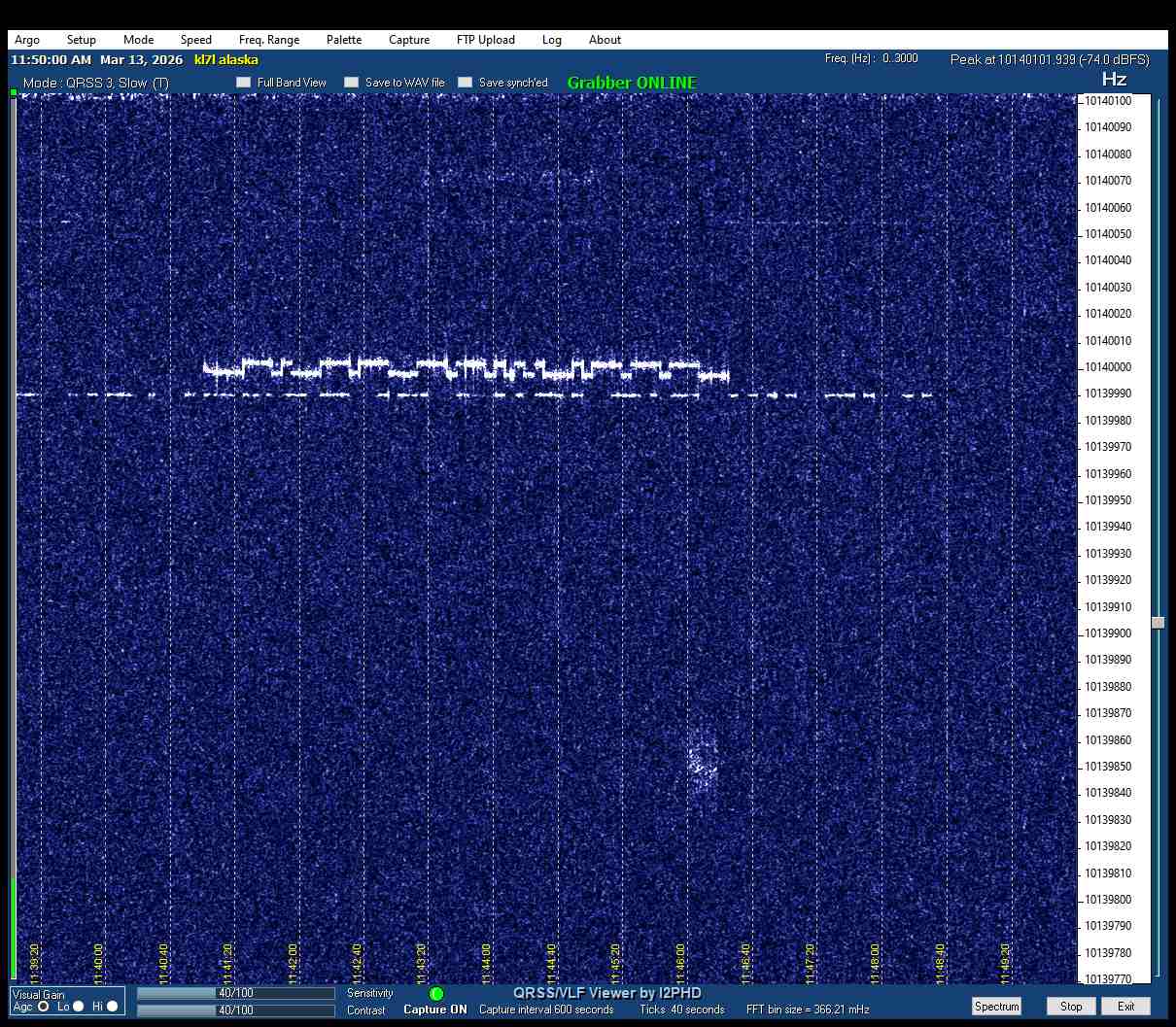This screenshot has width=1176, height=1027.
Task: Open the Setup menu
Action: [82, 40]
